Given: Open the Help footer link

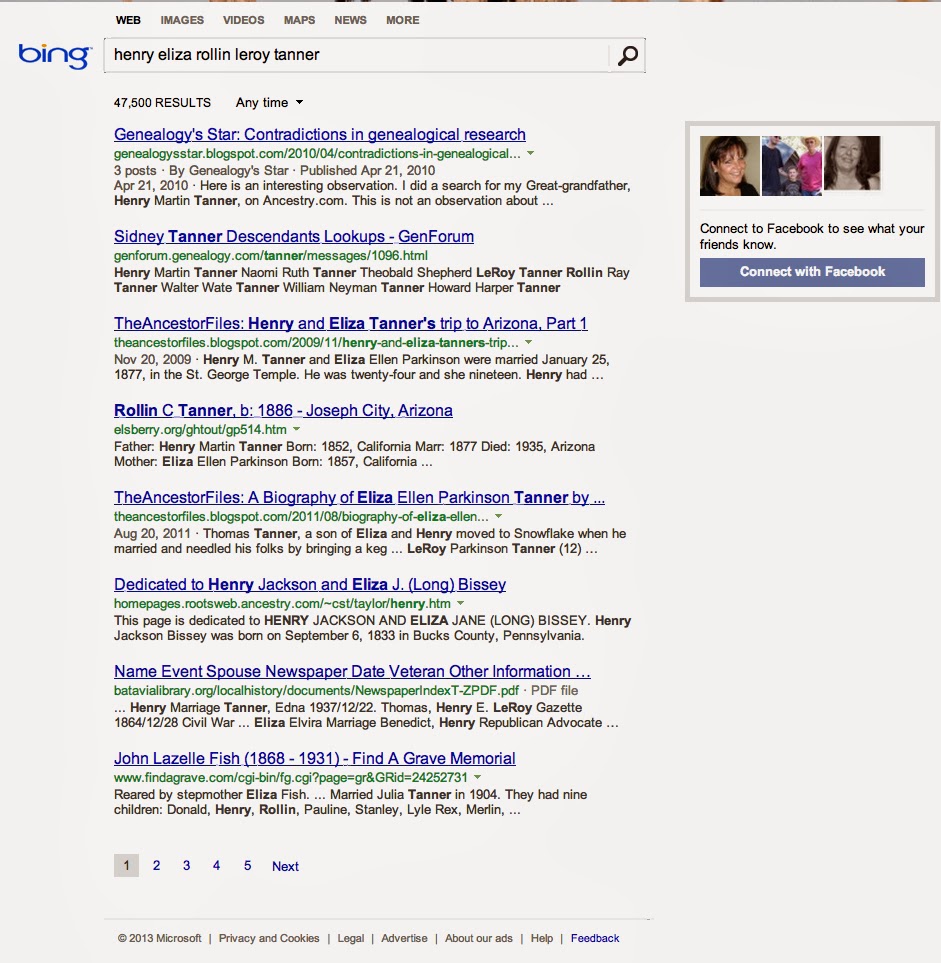Looking at the screenshot, I should tap(542, 938).
